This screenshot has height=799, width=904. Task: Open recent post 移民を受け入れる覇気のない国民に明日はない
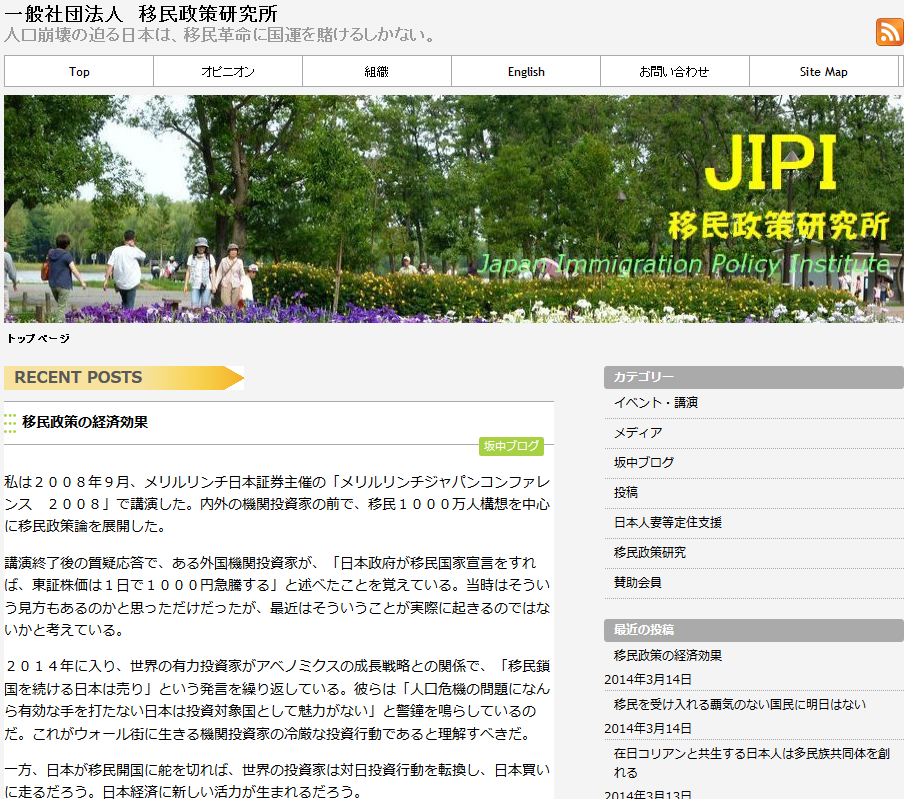tap(740, 704)
